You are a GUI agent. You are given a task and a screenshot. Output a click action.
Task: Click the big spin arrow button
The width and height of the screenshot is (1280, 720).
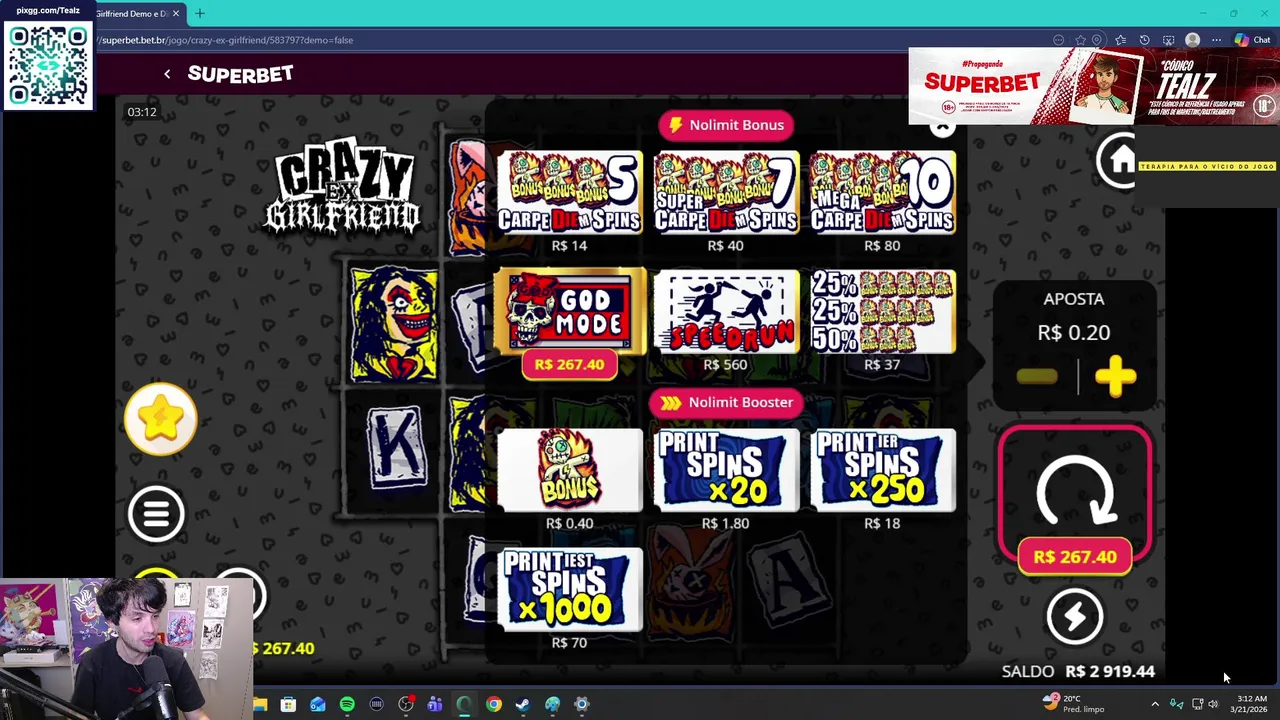click(x=1075, y=490)
